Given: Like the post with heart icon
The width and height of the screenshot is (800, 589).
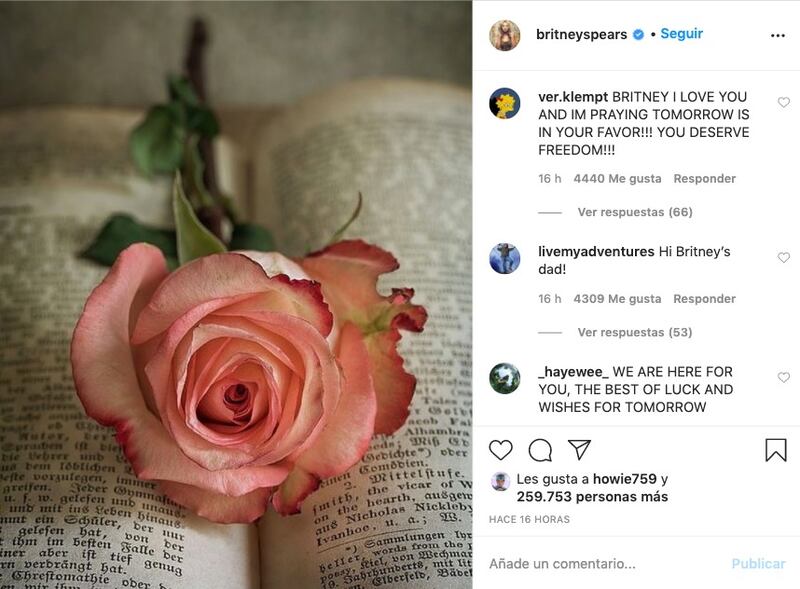Looking at the screenshot, I should (501, 450).
